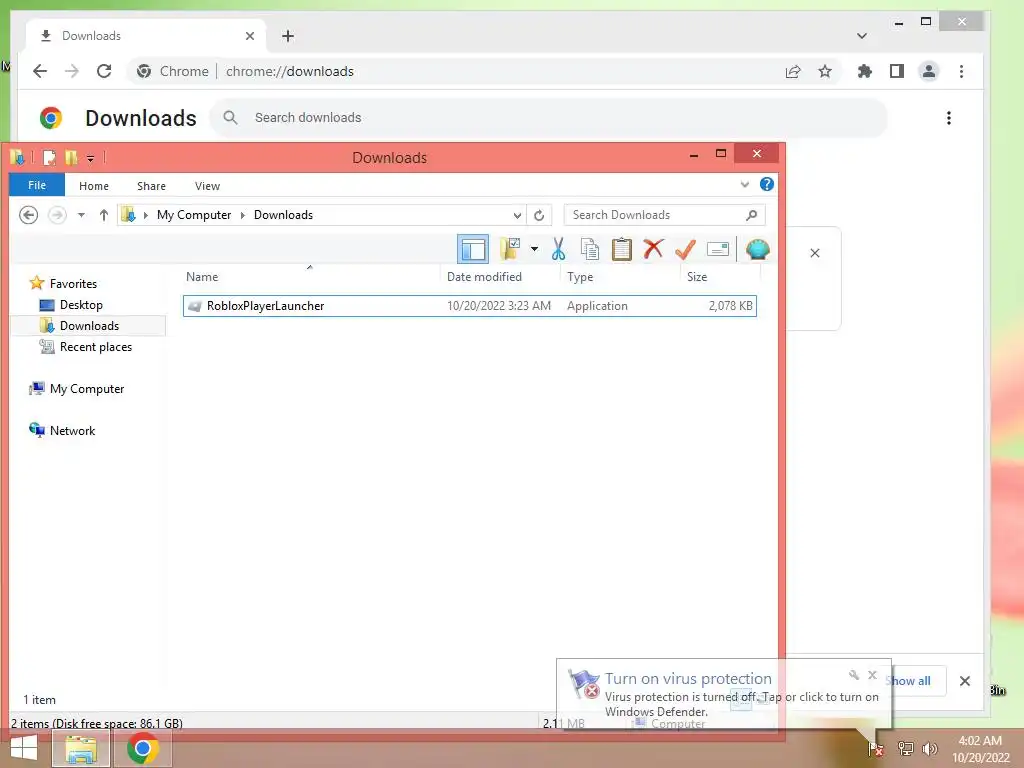Sort by the Size column header
1024x768 pixels.
click(697, 277)
